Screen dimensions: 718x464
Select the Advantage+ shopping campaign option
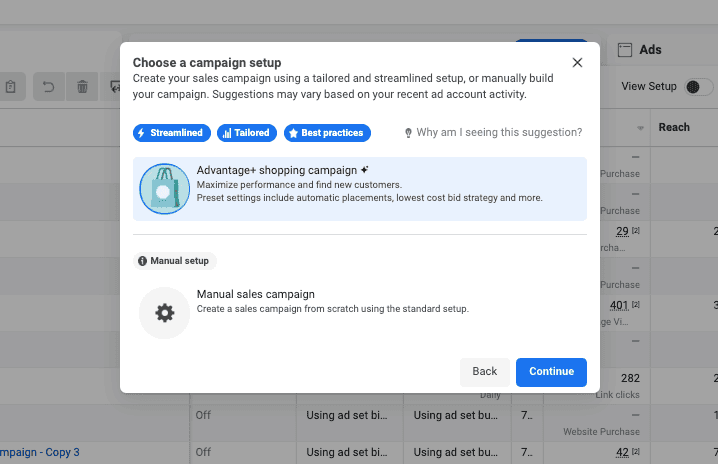point(359,189)
